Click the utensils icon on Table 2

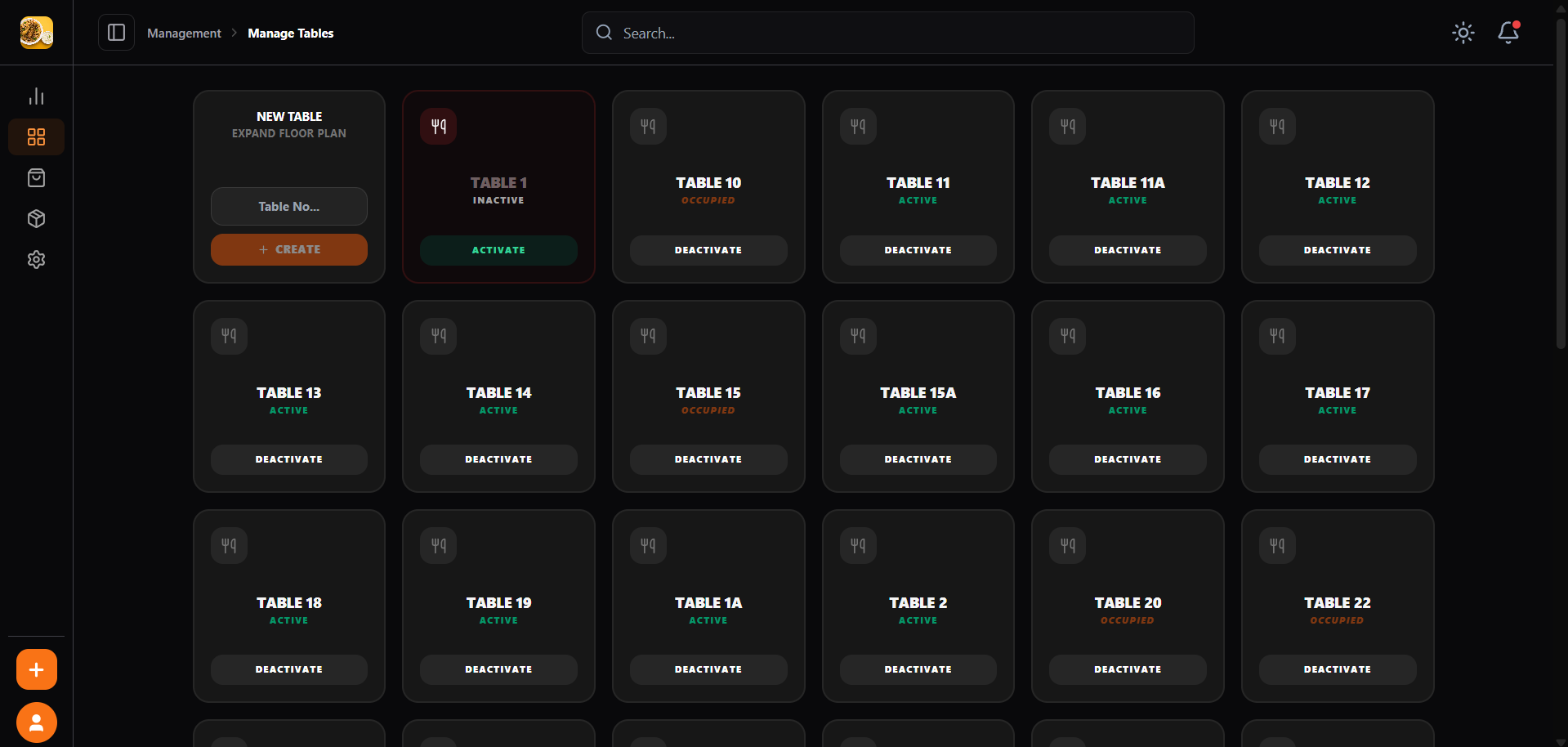click(858, 546)
